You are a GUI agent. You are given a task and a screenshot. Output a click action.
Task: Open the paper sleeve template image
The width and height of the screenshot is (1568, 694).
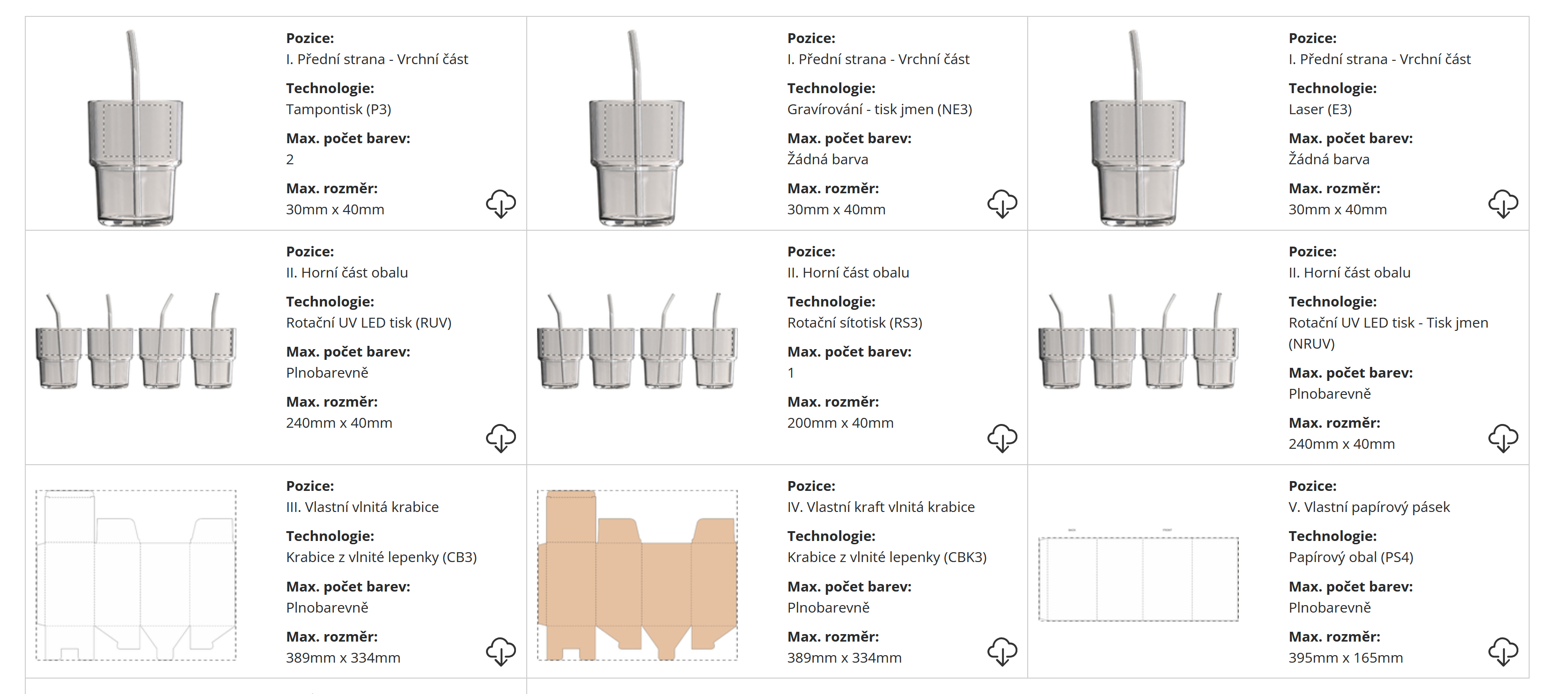tap(1137, 578)
